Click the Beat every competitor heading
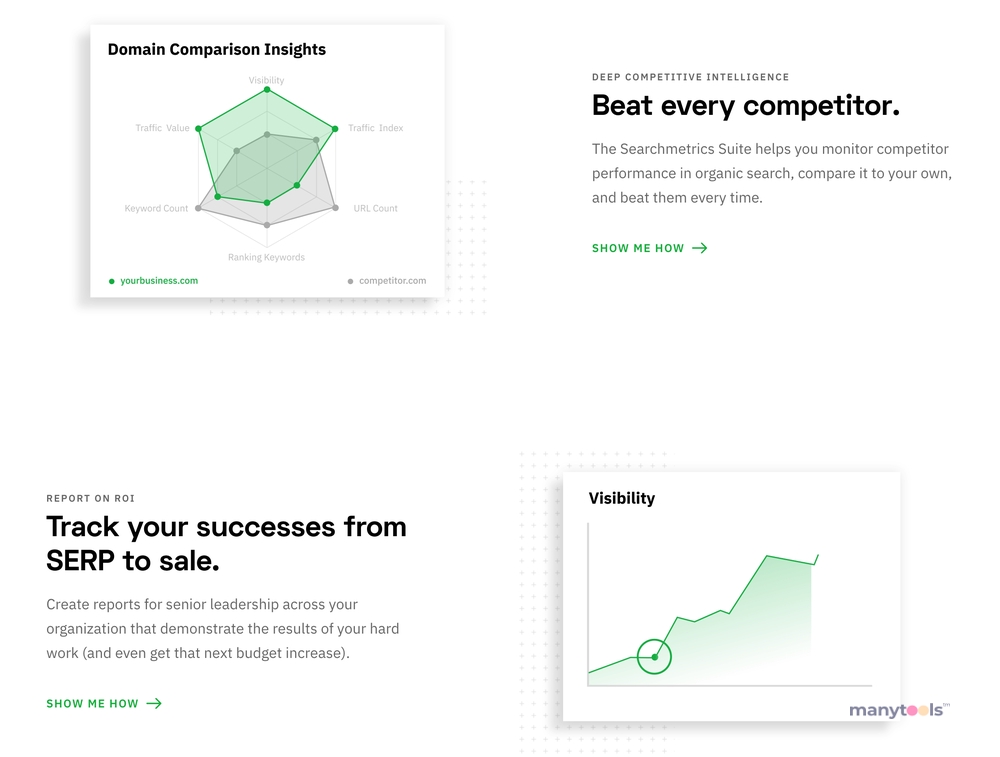Image resolution: width=1000 pixels, height=757 pixels. pyautogui.click(x=746, y=106)
